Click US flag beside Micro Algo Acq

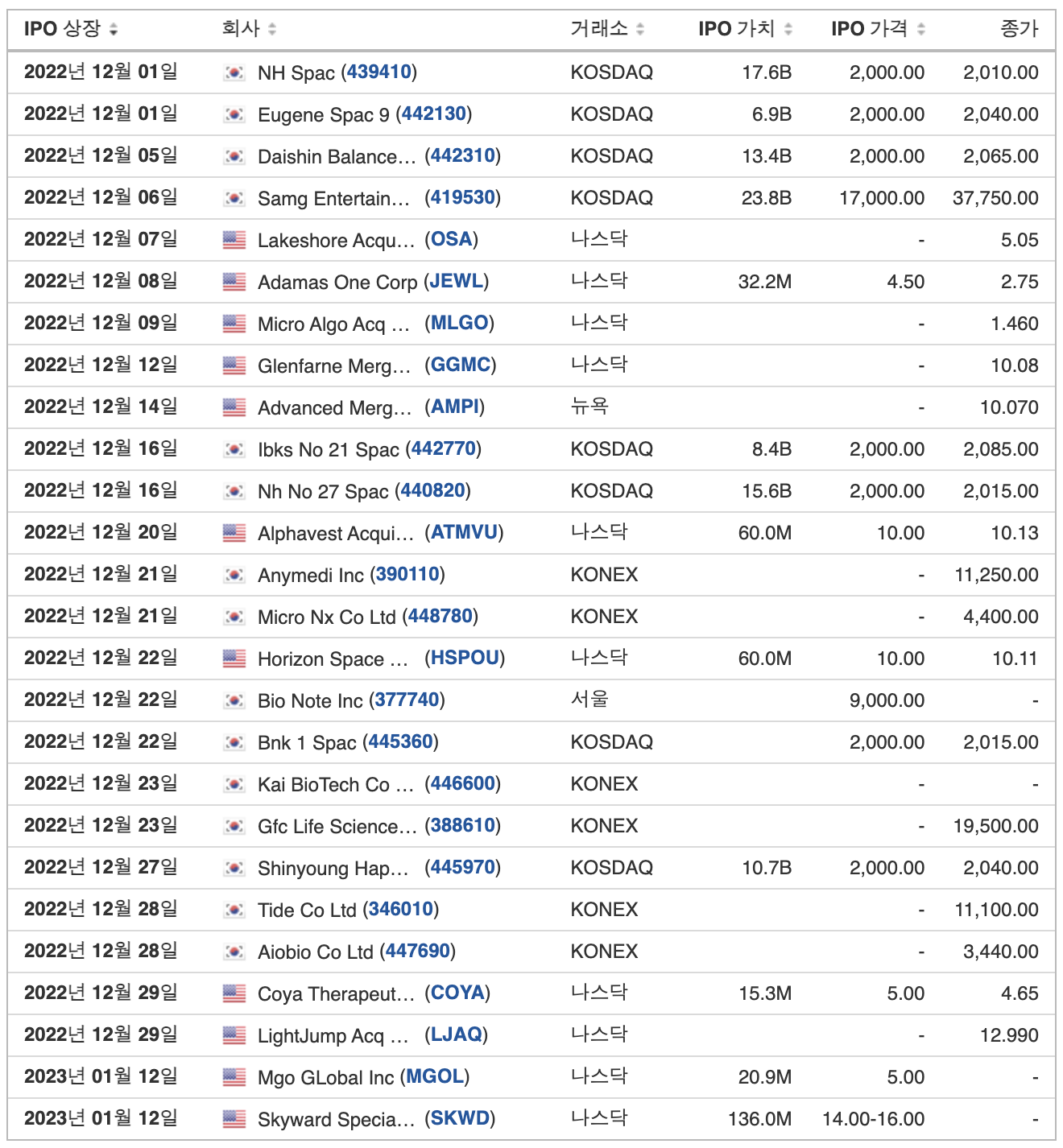point(234,324)
